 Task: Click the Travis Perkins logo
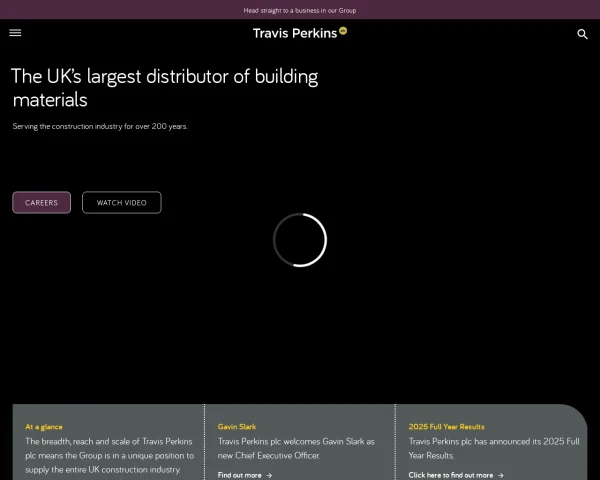click(300, 33)
